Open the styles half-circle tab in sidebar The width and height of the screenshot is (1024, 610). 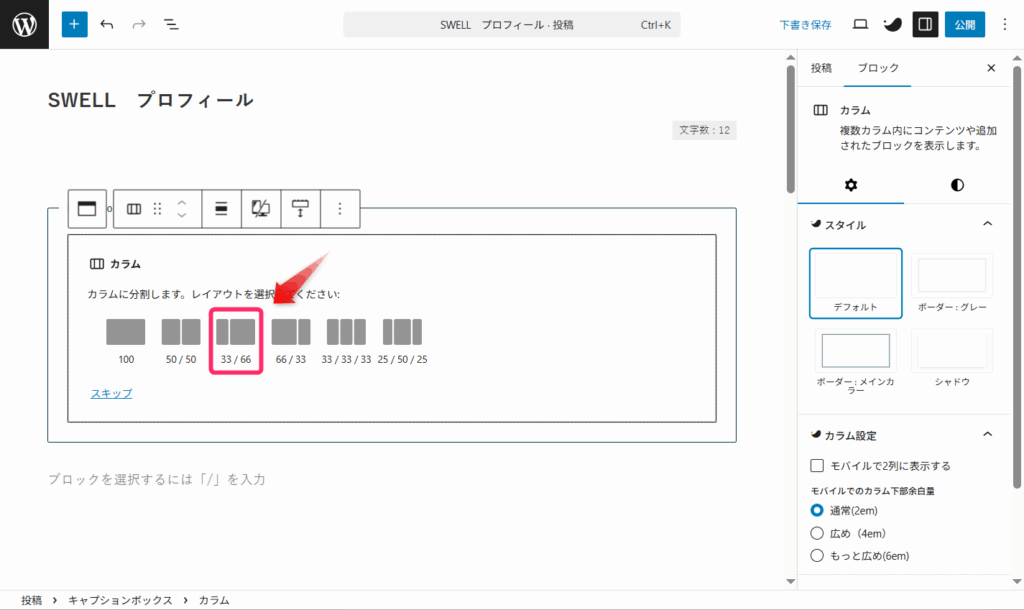pos(957,185)
